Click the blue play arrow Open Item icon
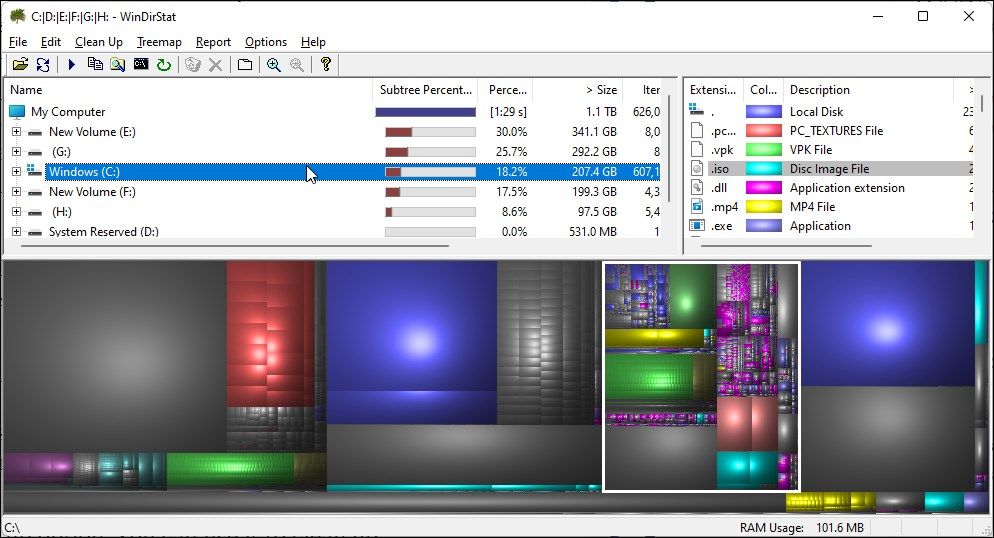Screen dimensions: 994x538 click(72, 65)
